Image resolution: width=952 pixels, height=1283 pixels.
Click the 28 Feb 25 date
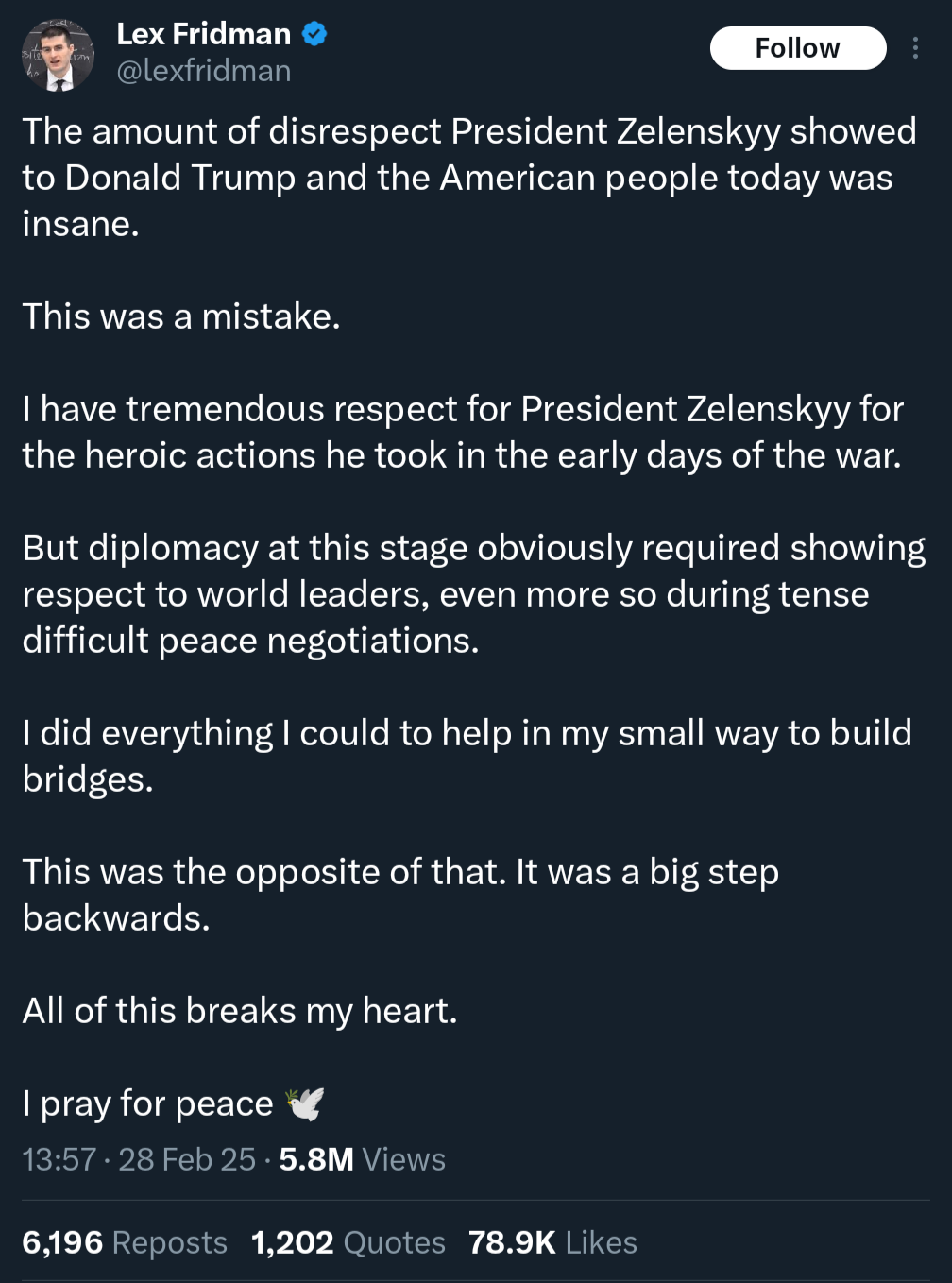187,1159
